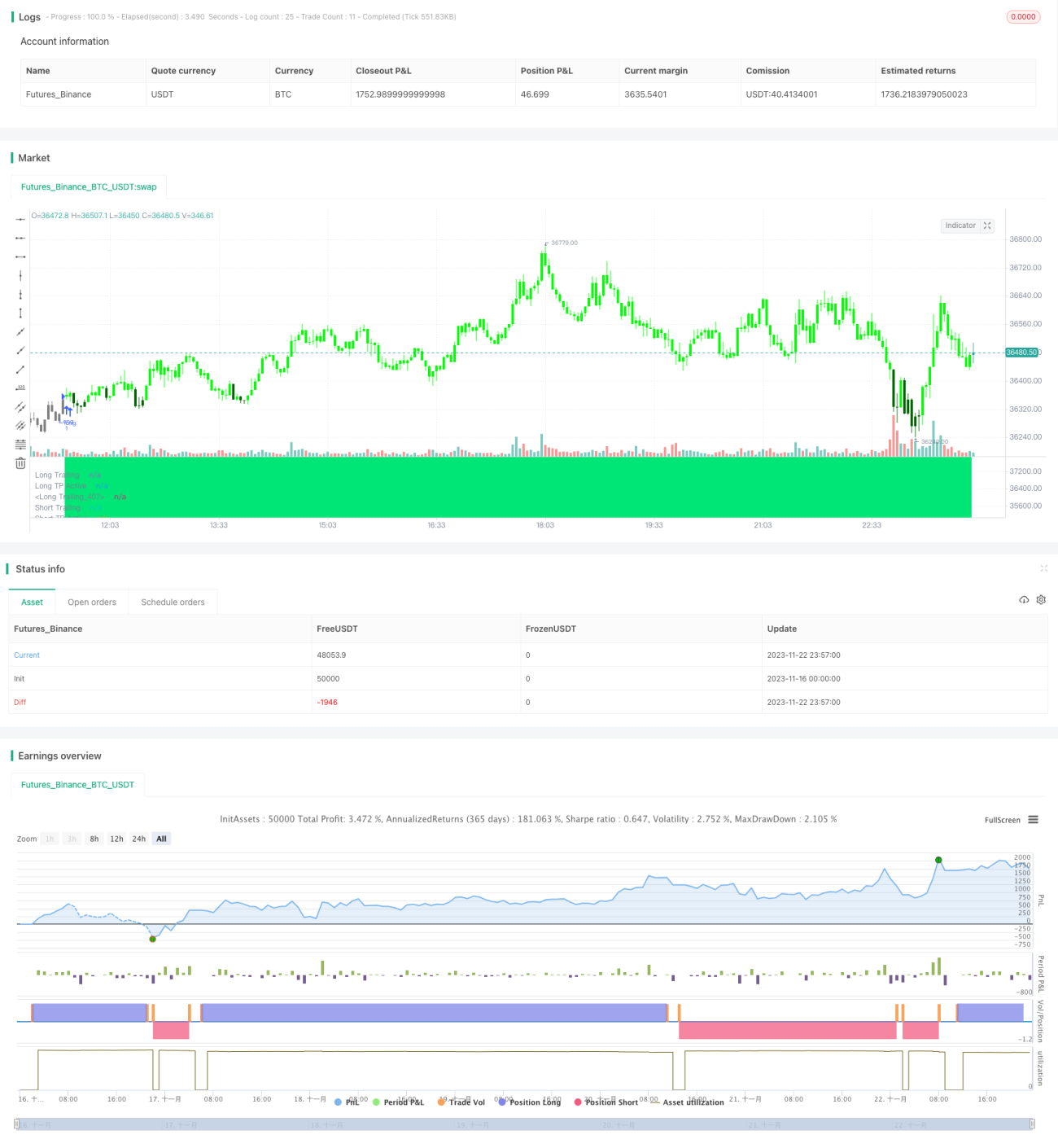The height and width of the screenshot is (1148, 1058).
Task: Switch to the Open orders tab
Action: [x=92, y=602]
